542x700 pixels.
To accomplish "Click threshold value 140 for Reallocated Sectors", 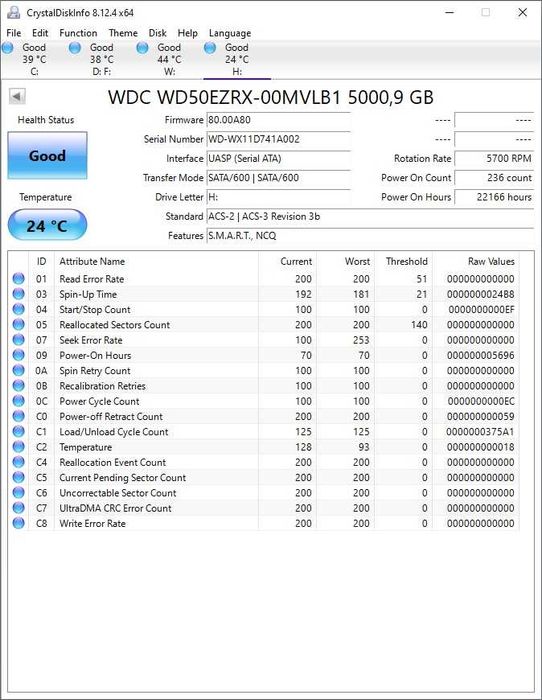I will [419, 325].
